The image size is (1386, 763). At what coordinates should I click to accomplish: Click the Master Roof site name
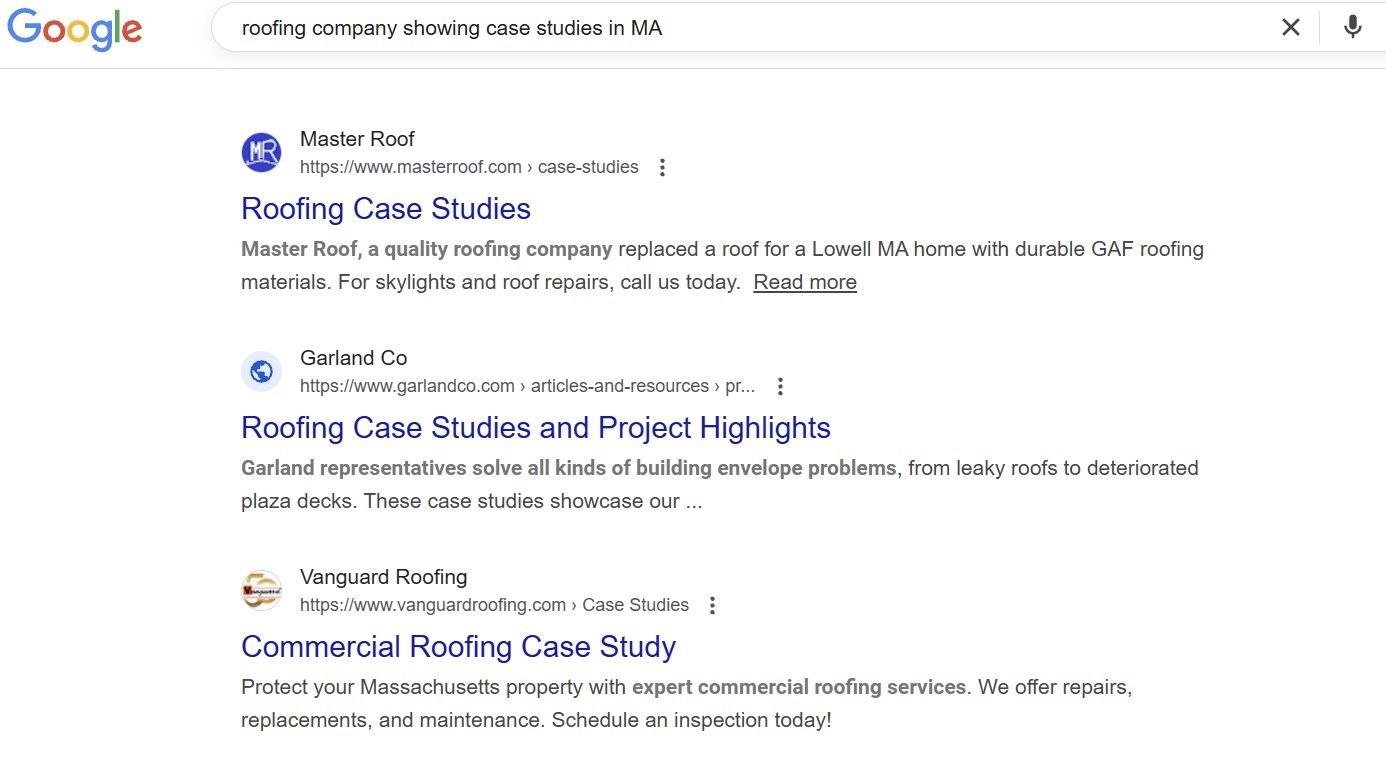click(357, 139)
